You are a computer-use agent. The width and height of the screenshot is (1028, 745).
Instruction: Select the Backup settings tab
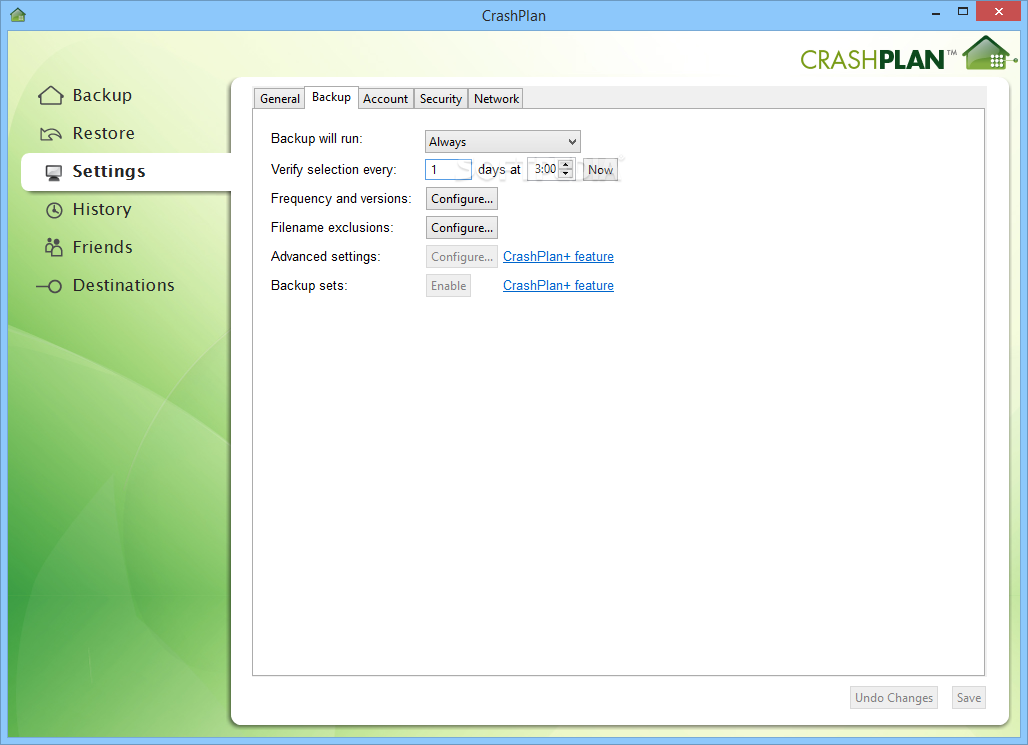pyautogui.click(x=331, y=97)
